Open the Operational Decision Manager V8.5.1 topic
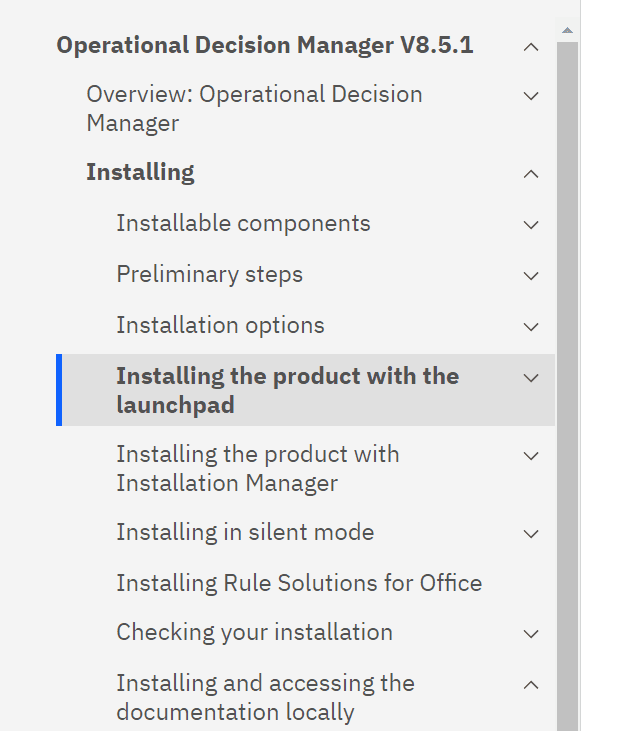The width and height of the screenshot is (636, 731). pos(265,46)
